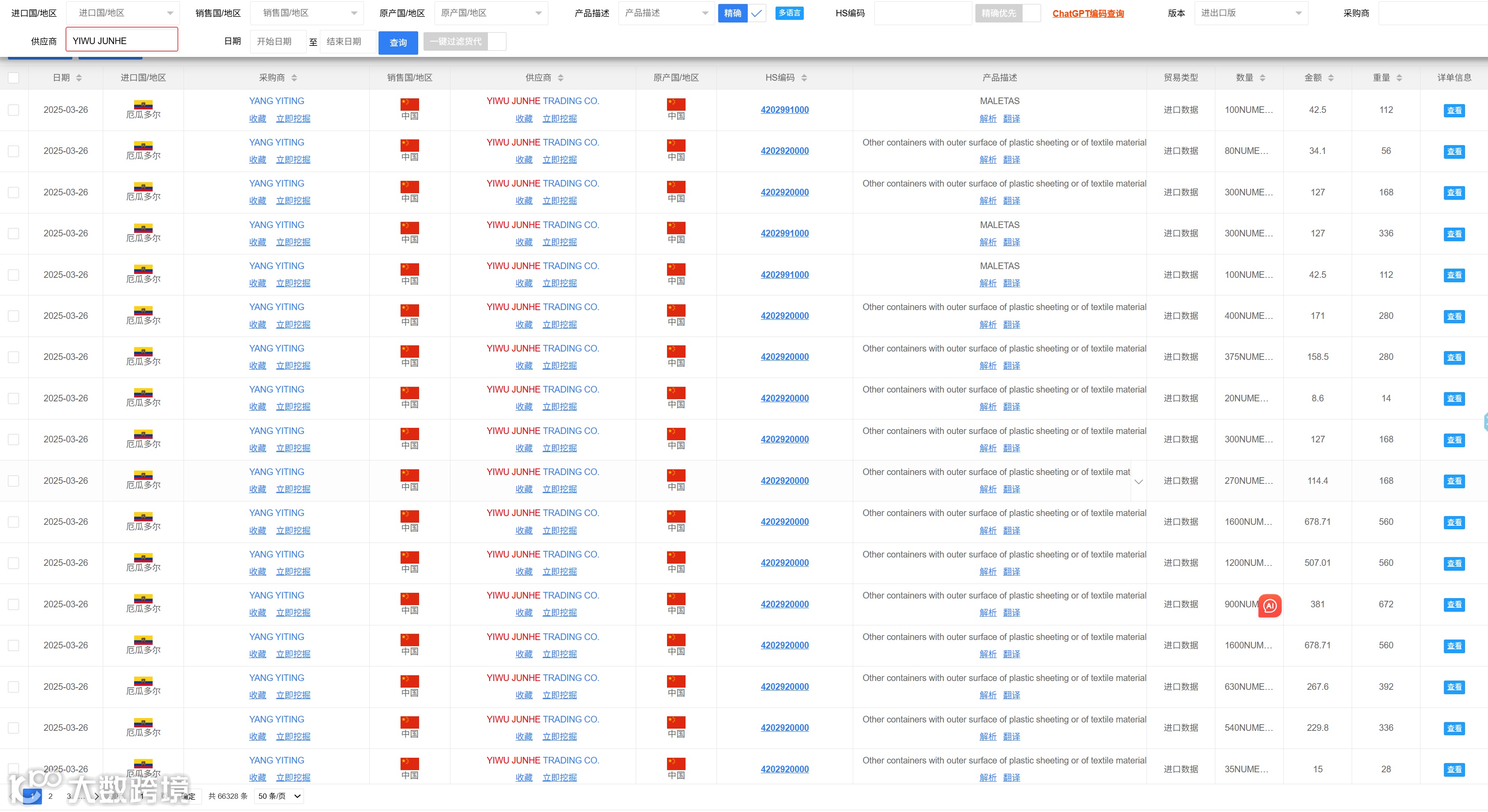1488x812 pixels.
Task: Open the ChatGPT编码查询 link
Action: 1088,13
